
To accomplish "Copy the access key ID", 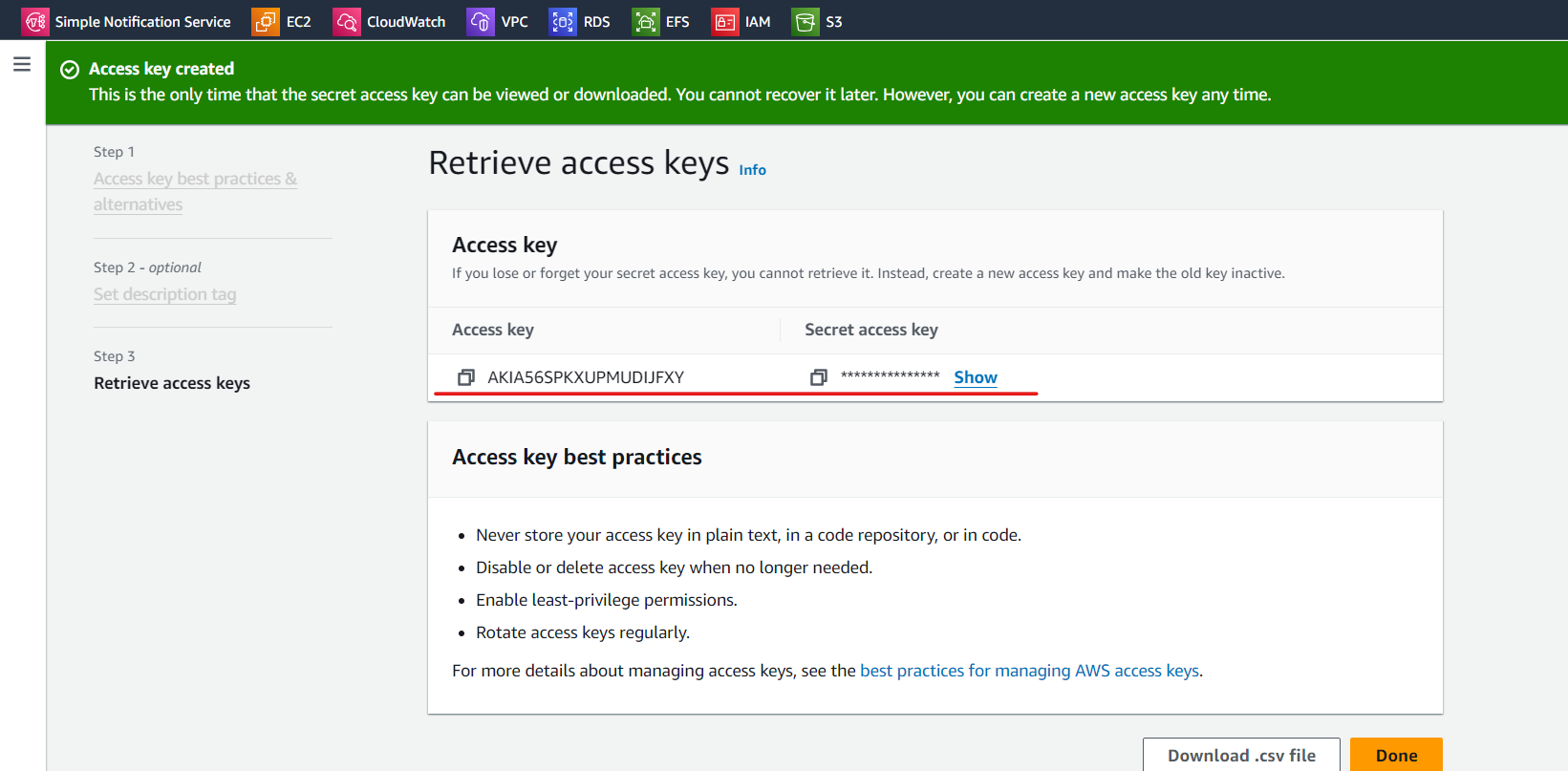I will [x=466, y=377].
